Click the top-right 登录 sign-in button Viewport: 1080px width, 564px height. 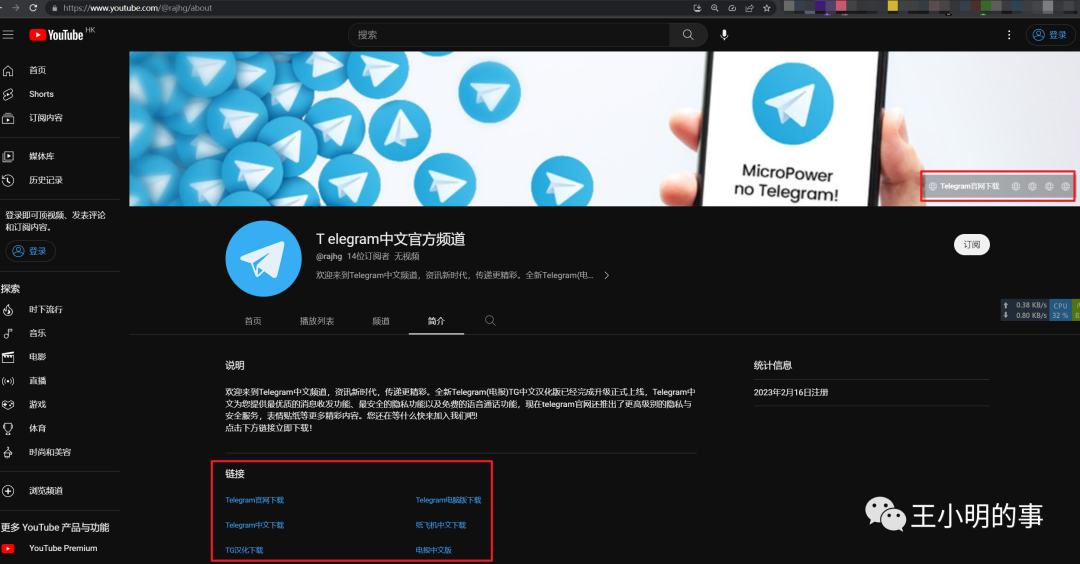(x=1050, y=34)
